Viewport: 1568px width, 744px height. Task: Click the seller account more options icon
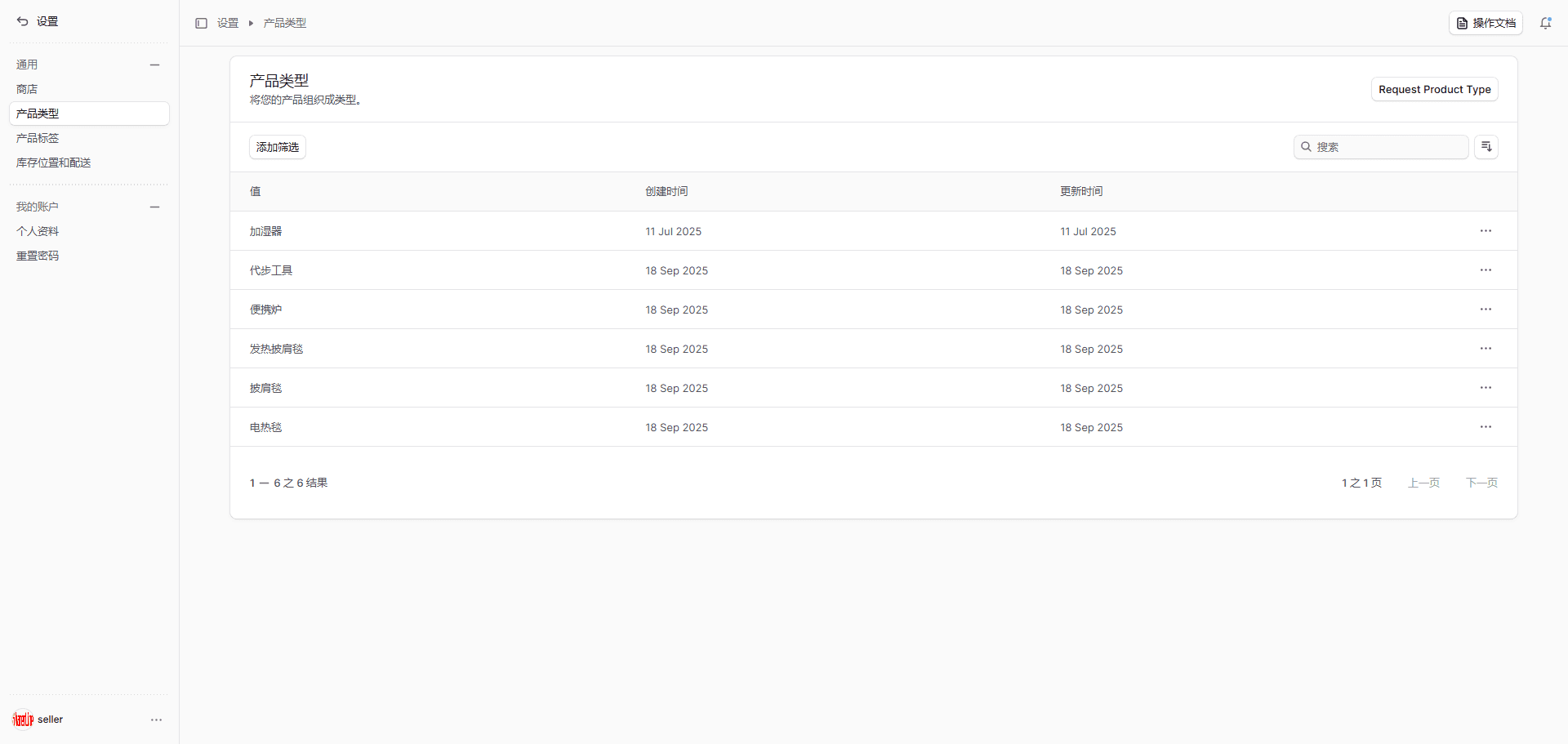[x=156, y=719]
